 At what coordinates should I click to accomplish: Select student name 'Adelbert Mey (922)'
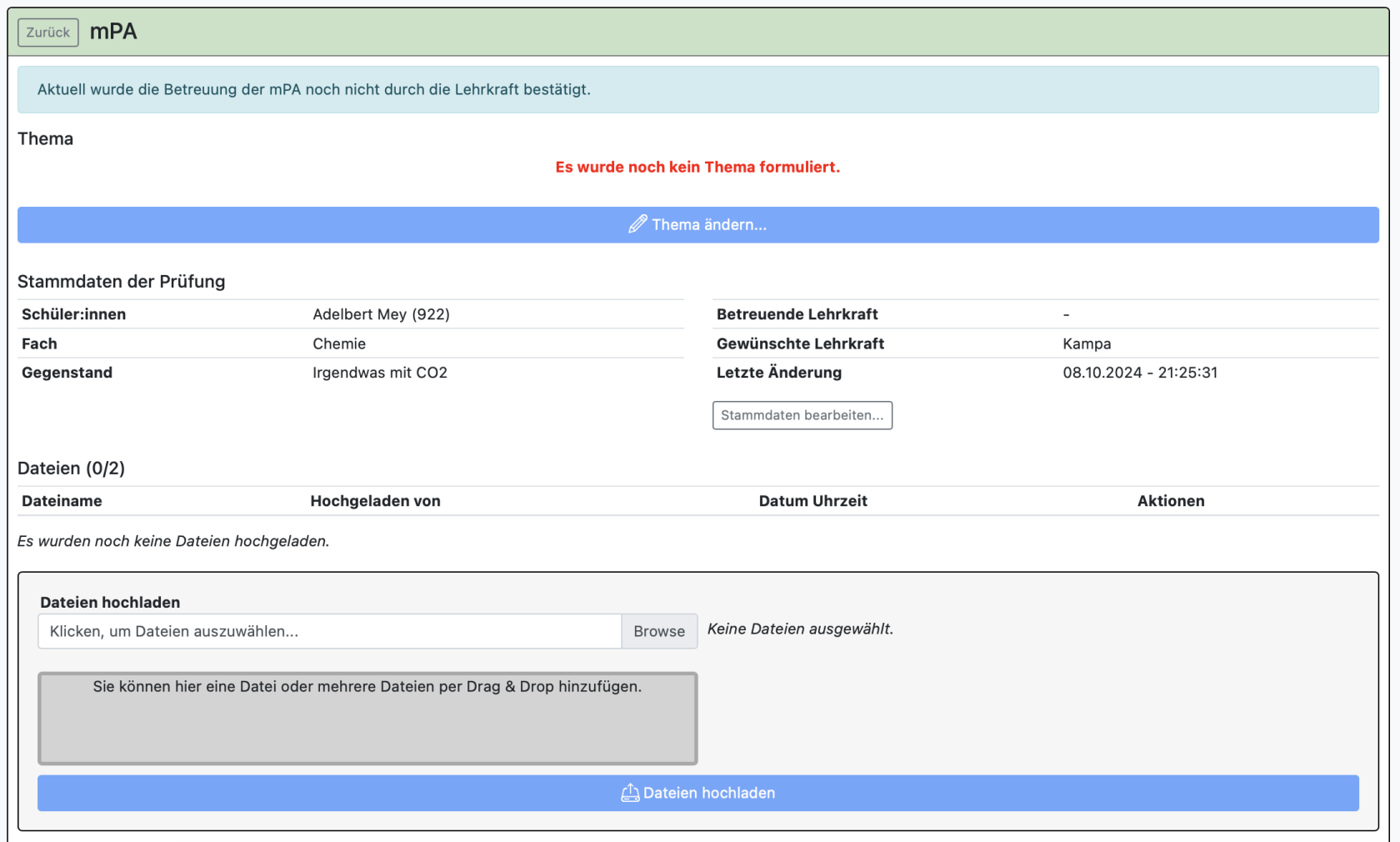click(x=381, y=314)
